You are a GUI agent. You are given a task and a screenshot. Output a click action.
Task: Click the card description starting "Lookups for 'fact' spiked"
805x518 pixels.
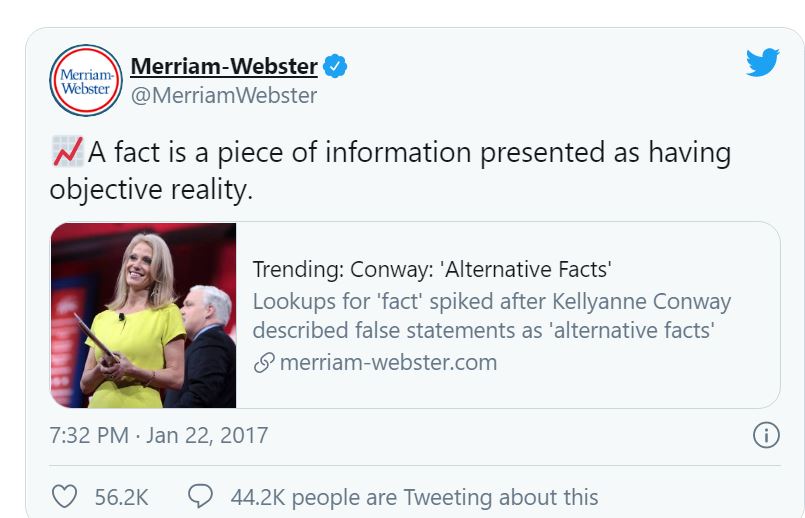(491, 301)
